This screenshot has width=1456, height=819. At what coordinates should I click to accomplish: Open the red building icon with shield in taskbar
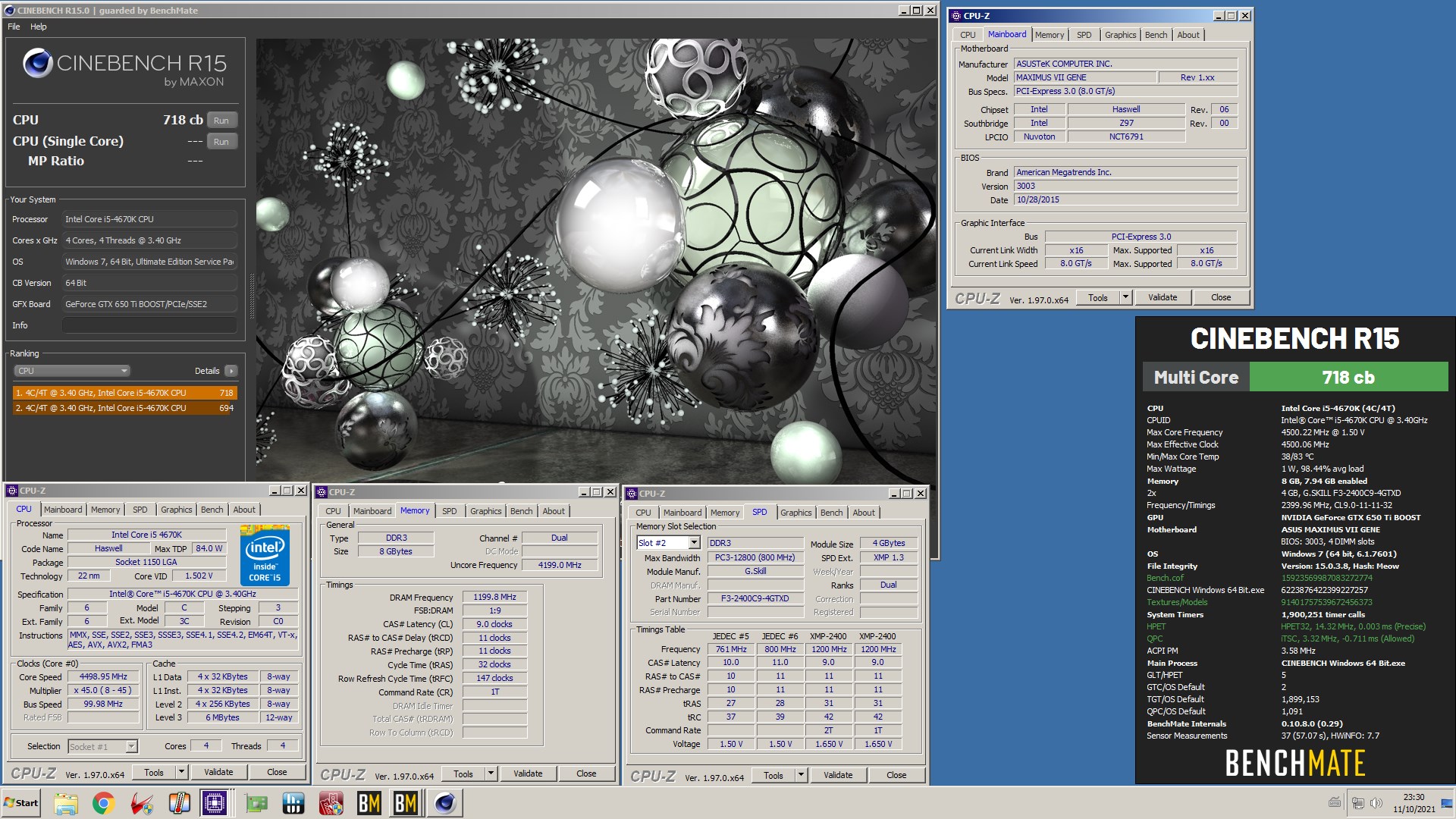point(331,803)
